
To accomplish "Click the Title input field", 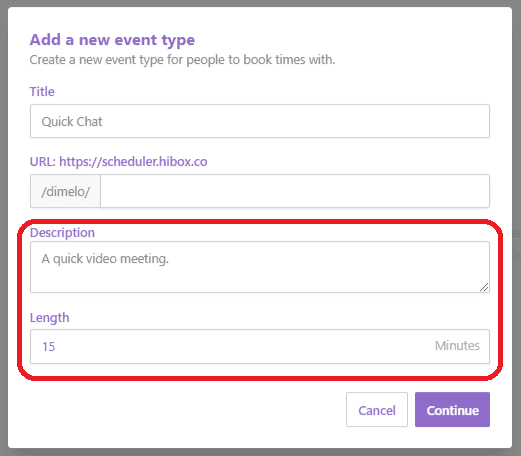I will (x=260, y=121).
